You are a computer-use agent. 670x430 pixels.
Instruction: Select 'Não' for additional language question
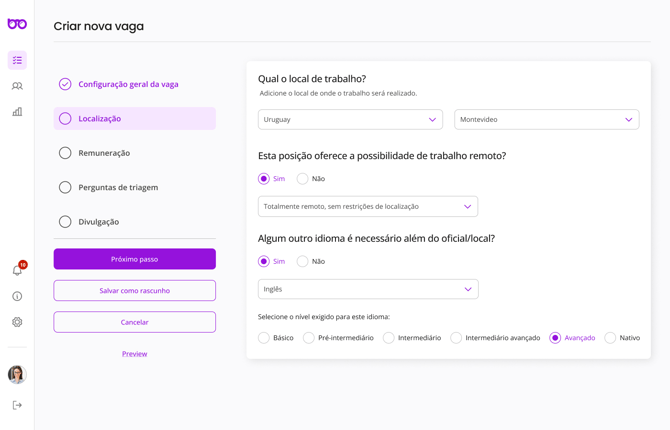(x=303, y=262)
